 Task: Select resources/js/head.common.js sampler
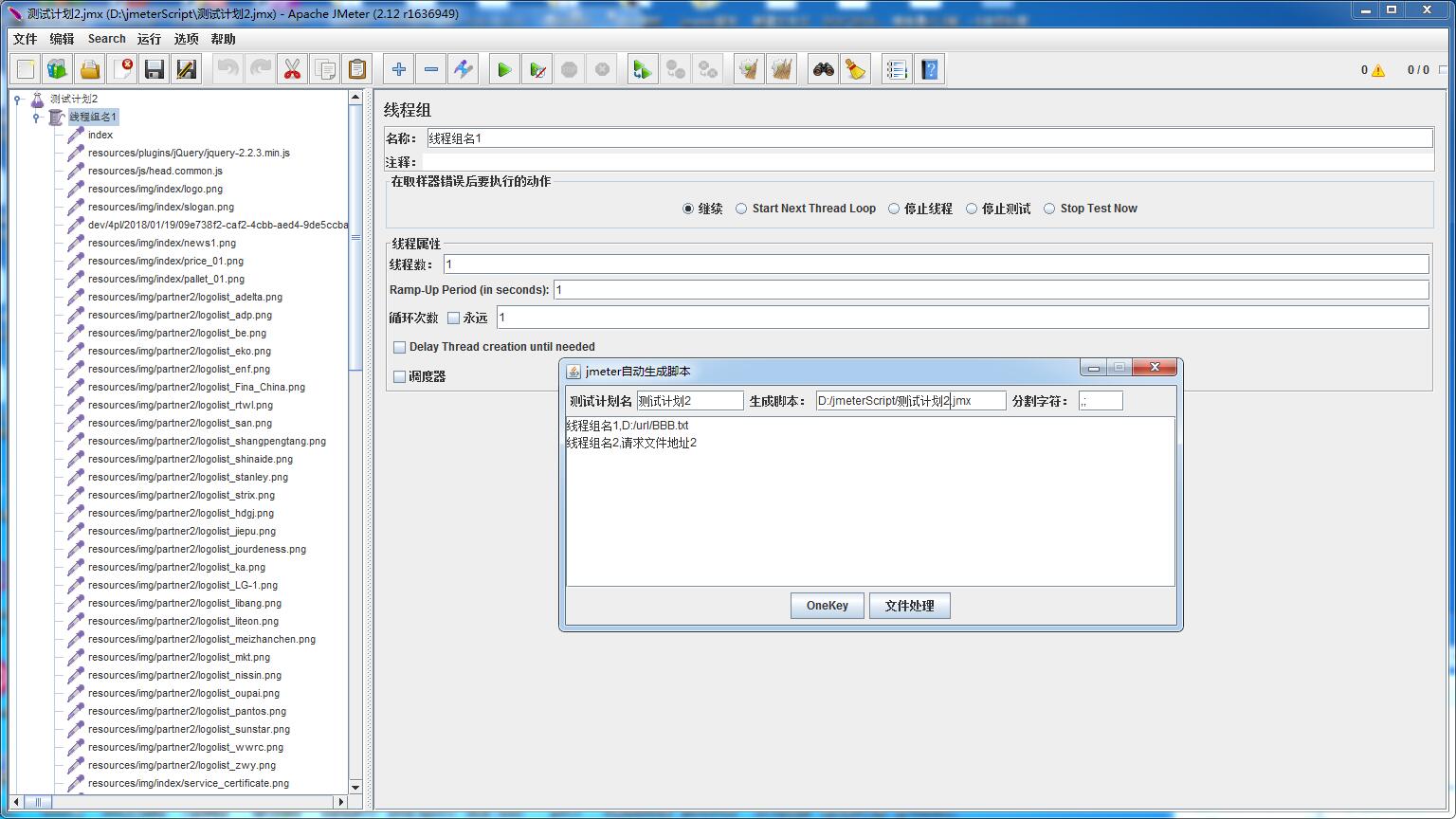pyautogui.click(x=155, y=171)
